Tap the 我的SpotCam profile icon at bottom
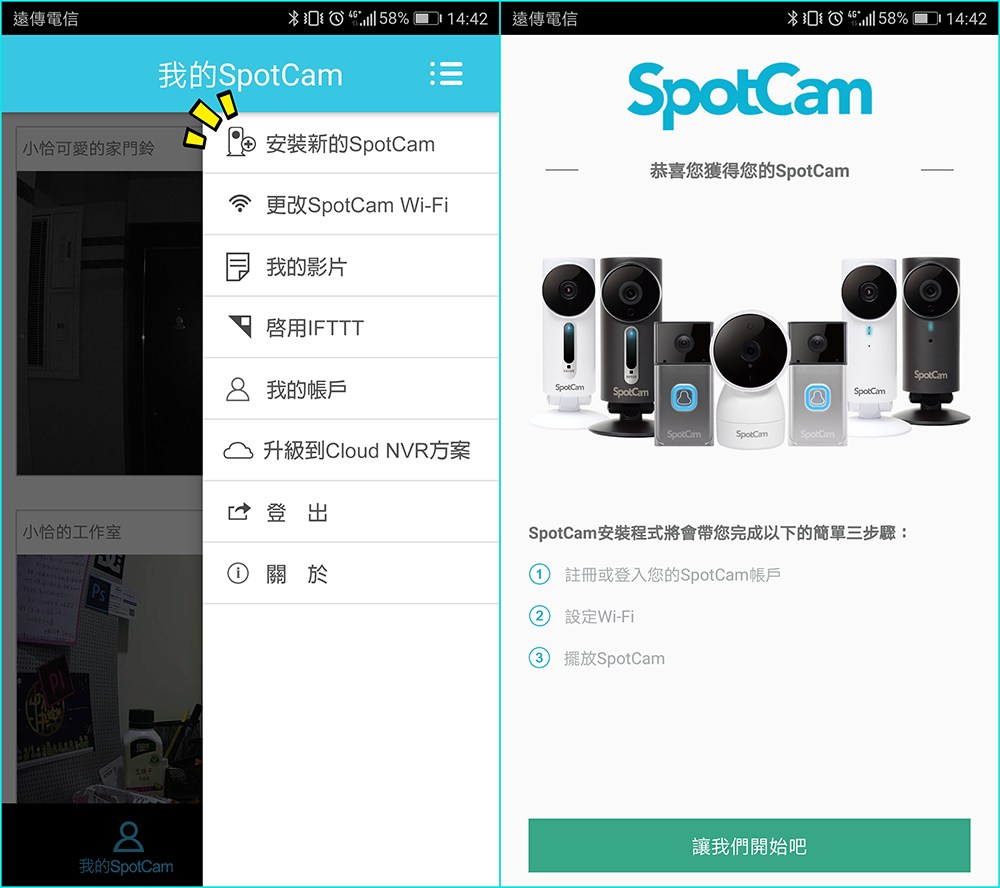 point(128,837)
